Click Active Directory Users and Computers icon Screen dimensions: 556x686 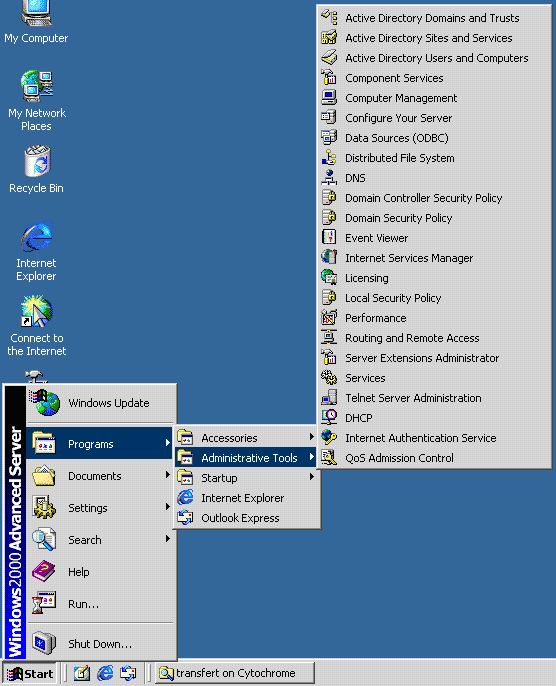tap(329, 58)
